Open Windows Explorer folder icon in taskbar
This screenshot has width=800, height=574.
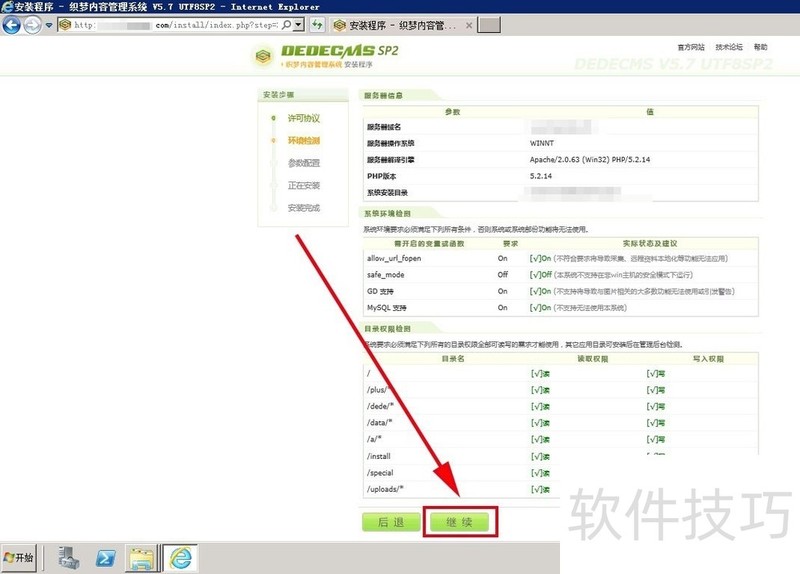142,559
